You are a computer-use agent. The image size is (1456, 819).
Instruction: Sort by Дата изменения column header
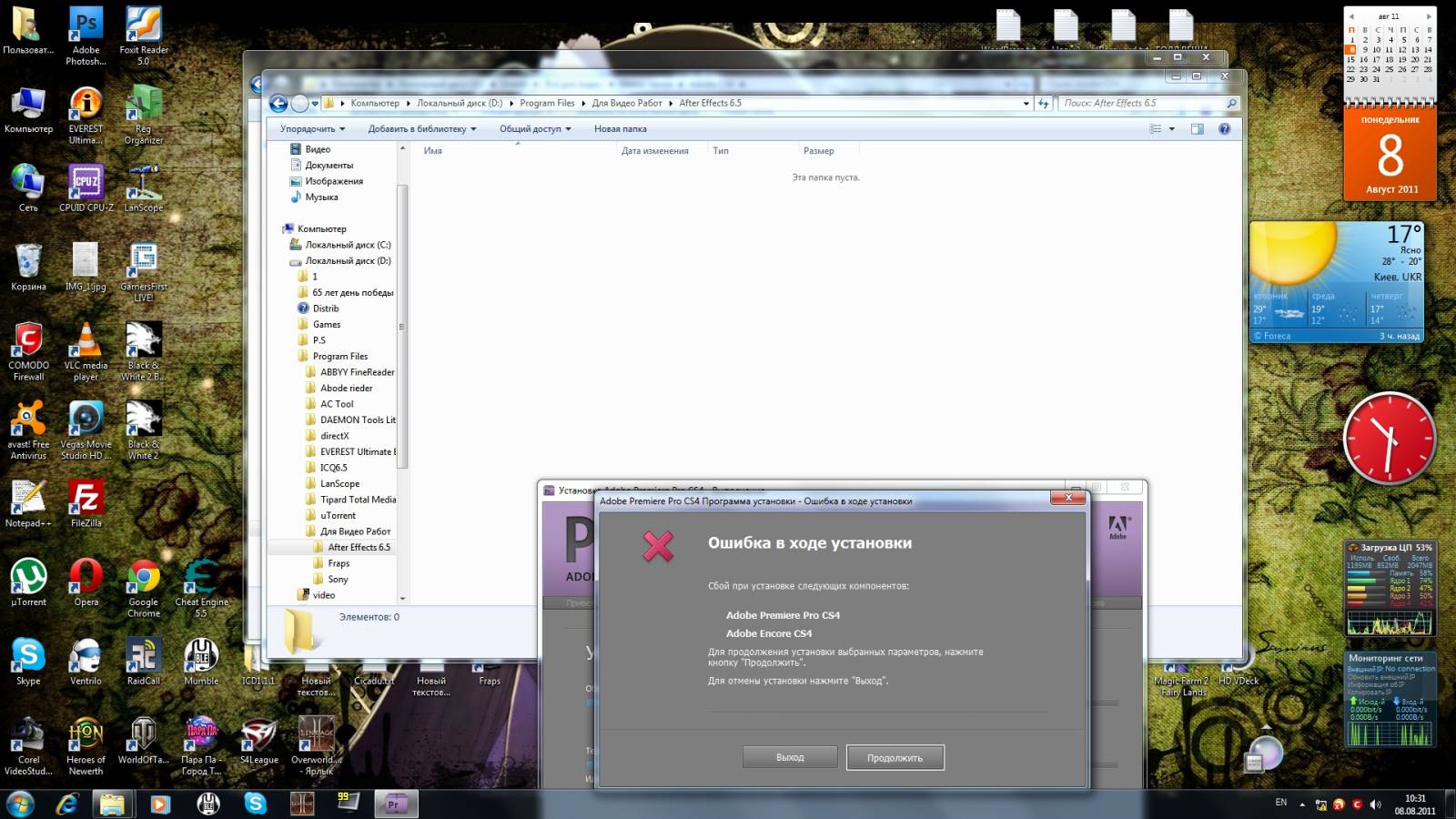[x=661, y=151]
